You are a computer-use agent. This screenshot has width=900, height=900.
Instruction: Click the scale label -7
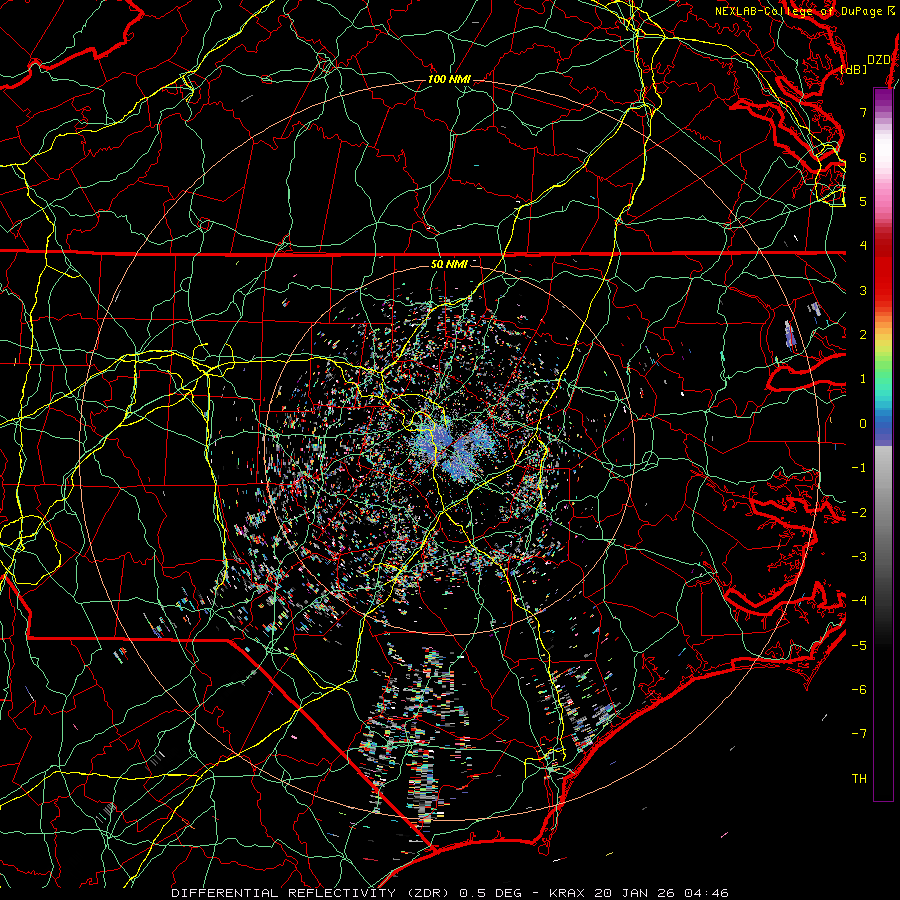pos(859,734)
